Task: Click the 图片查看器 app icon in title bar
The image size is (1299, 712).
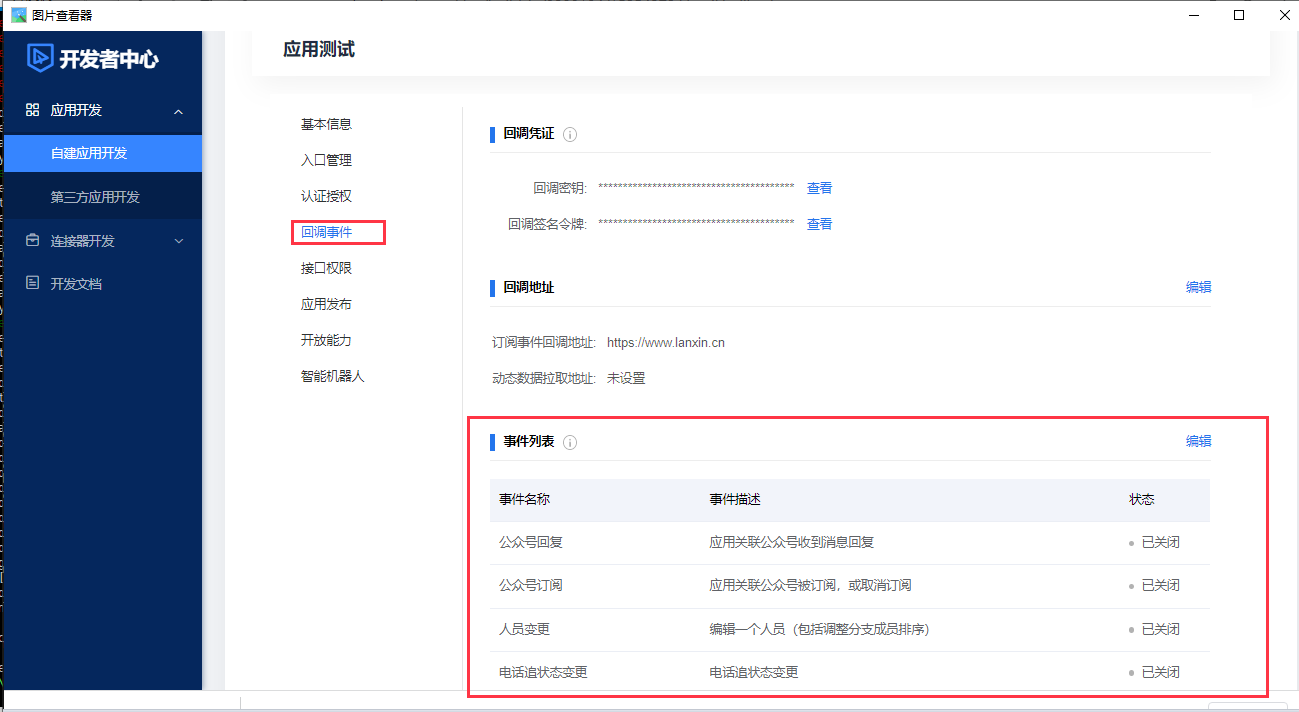Action: point(18,15)
